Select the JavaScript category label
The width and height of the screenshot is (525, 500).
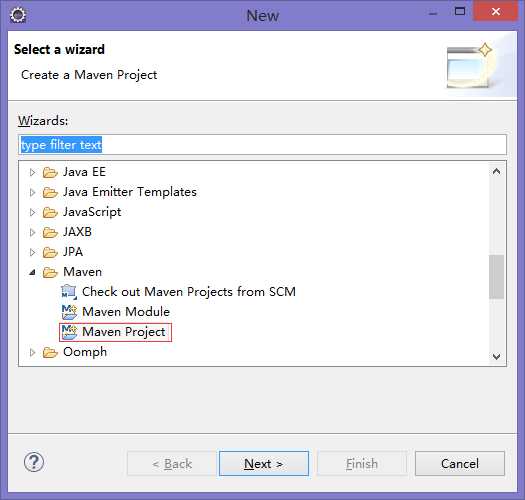pyautogui.click(x=92, y=212)
